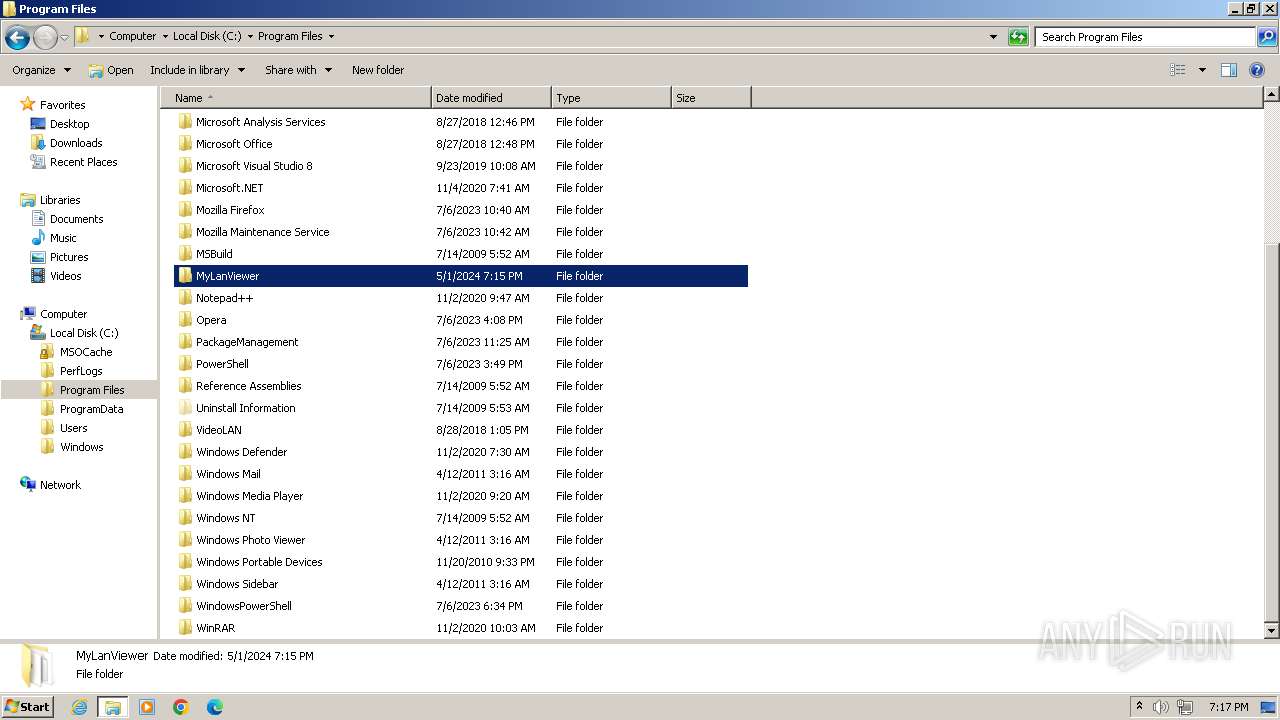Click the New folder button
This screenshot has height=720, width=1280.
[378, 70]
